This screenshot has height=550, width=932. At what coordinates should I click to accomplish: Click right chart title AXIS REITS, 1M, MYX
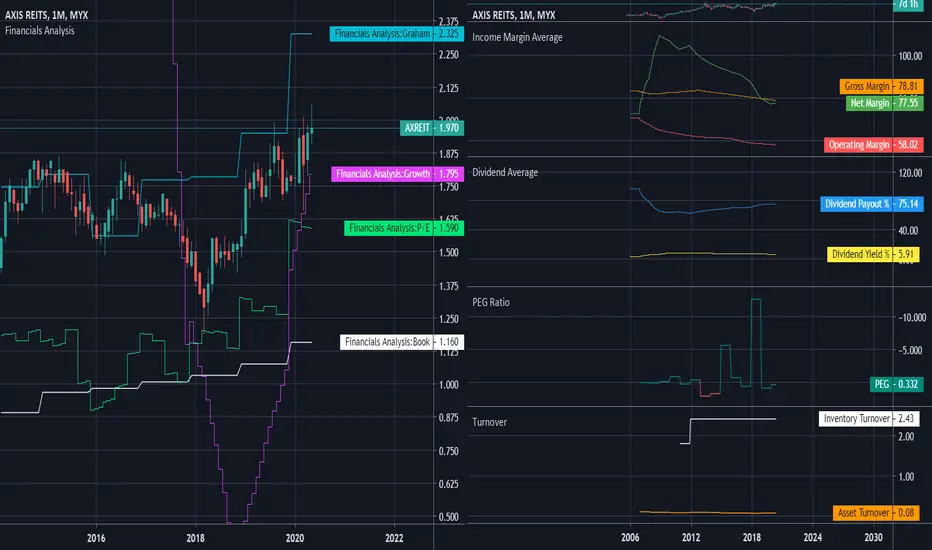pyautogui.click(x=514, y=15)
